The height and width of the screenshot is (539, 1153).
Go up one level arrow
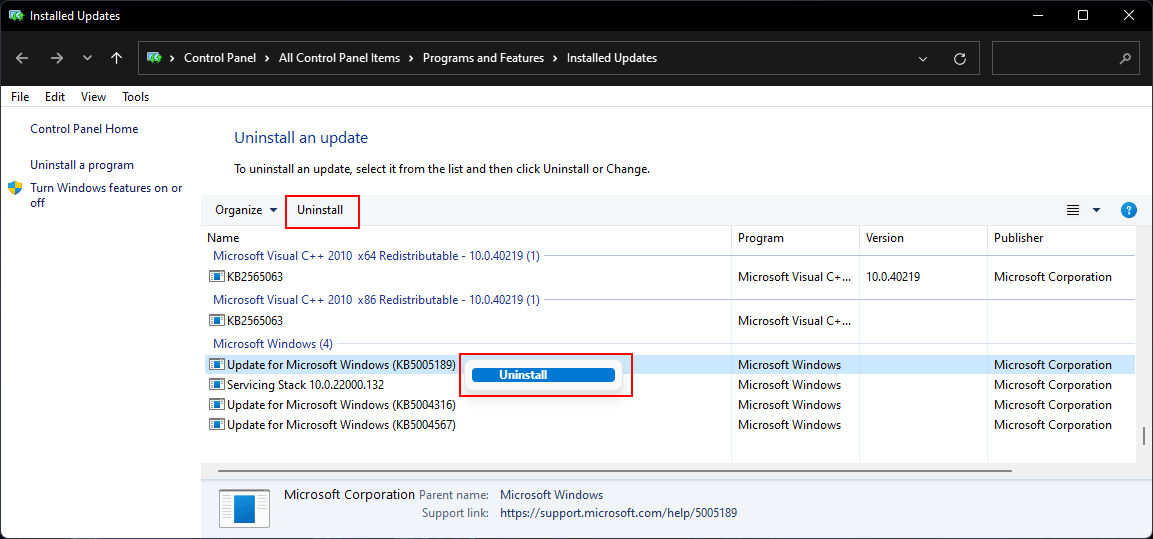(x=116, y=58)
